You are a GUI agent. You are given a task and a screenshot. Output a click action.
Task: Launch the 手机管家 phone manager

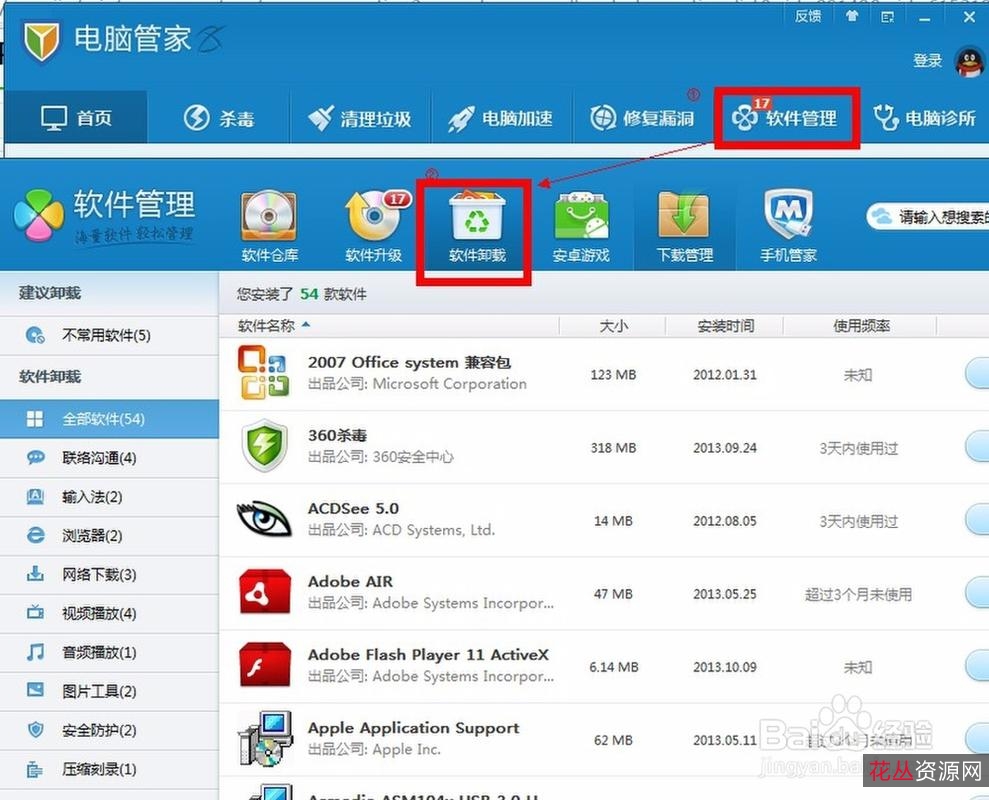tap(789, 220)
